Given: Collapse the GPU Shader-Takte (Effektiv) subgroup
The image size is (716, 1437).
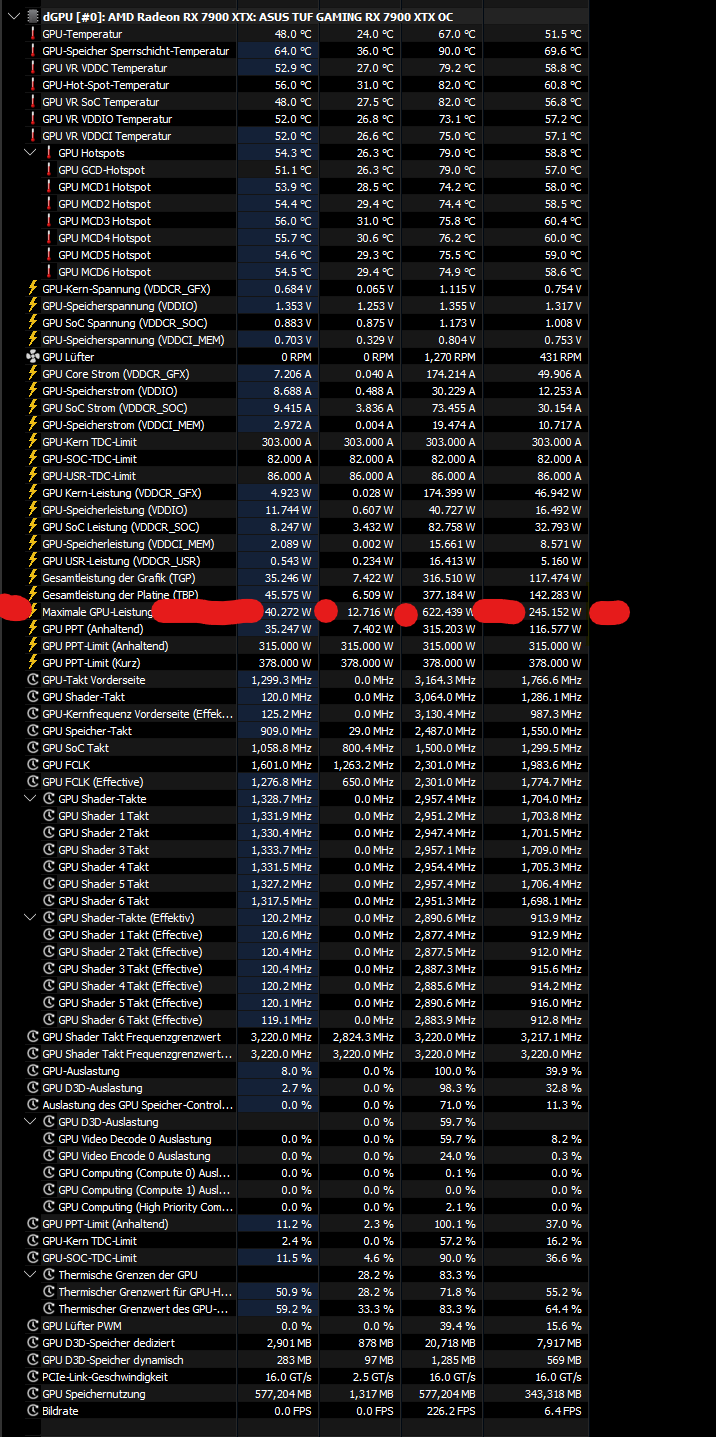Looking at the screenshot, I should coord(30,918).
